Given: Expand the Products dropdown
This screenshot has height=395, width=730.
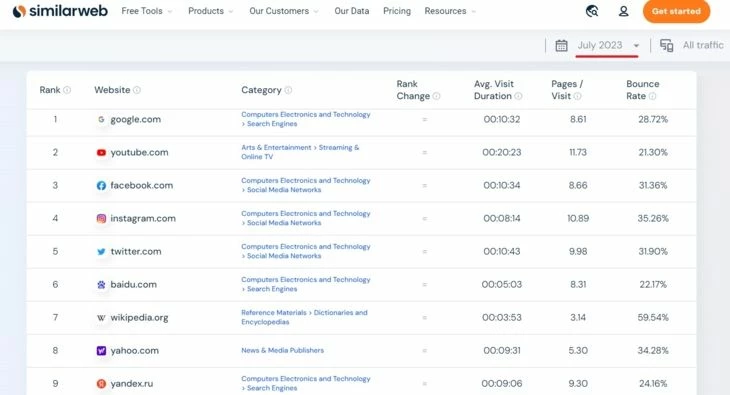Looking at the screenshot, I should (x=210, y=11).
